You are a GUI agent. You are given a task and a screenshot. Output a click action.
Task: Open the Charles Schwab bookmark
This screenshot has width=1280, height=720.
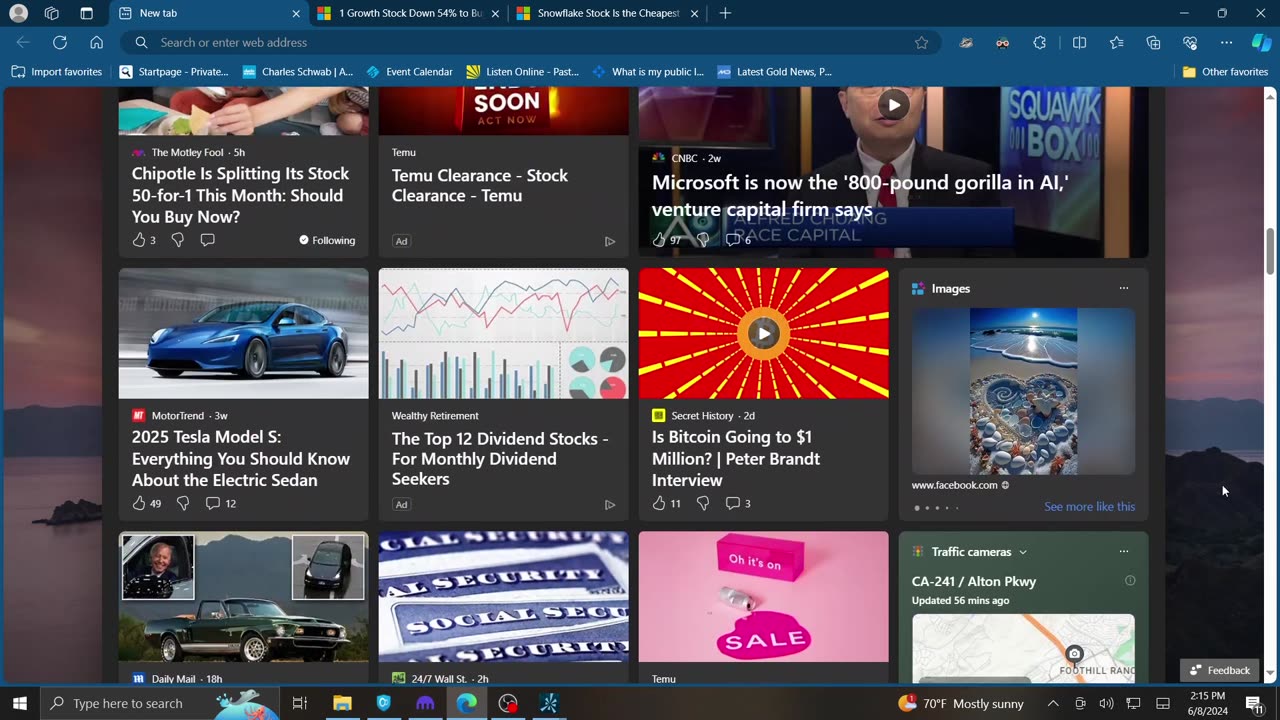click(298, 72)
